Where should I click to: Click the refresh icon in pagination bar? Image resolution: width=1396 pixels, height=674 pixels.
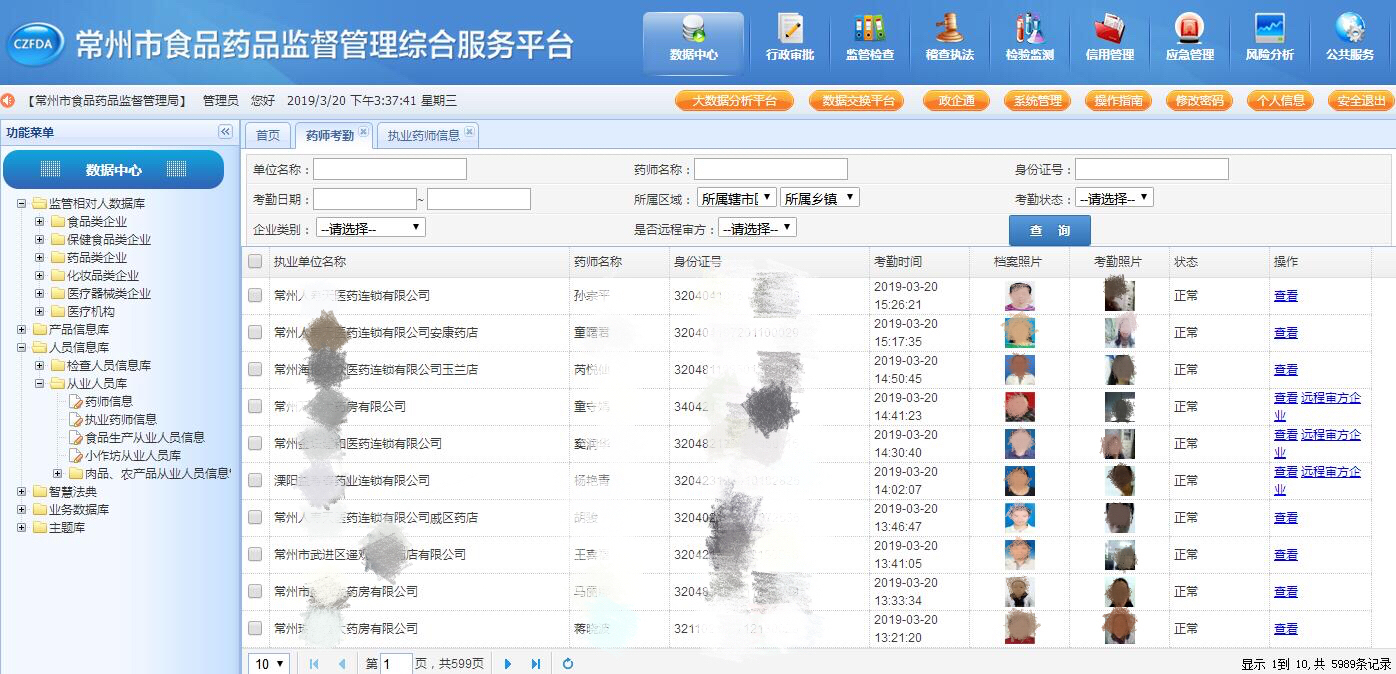568,663
